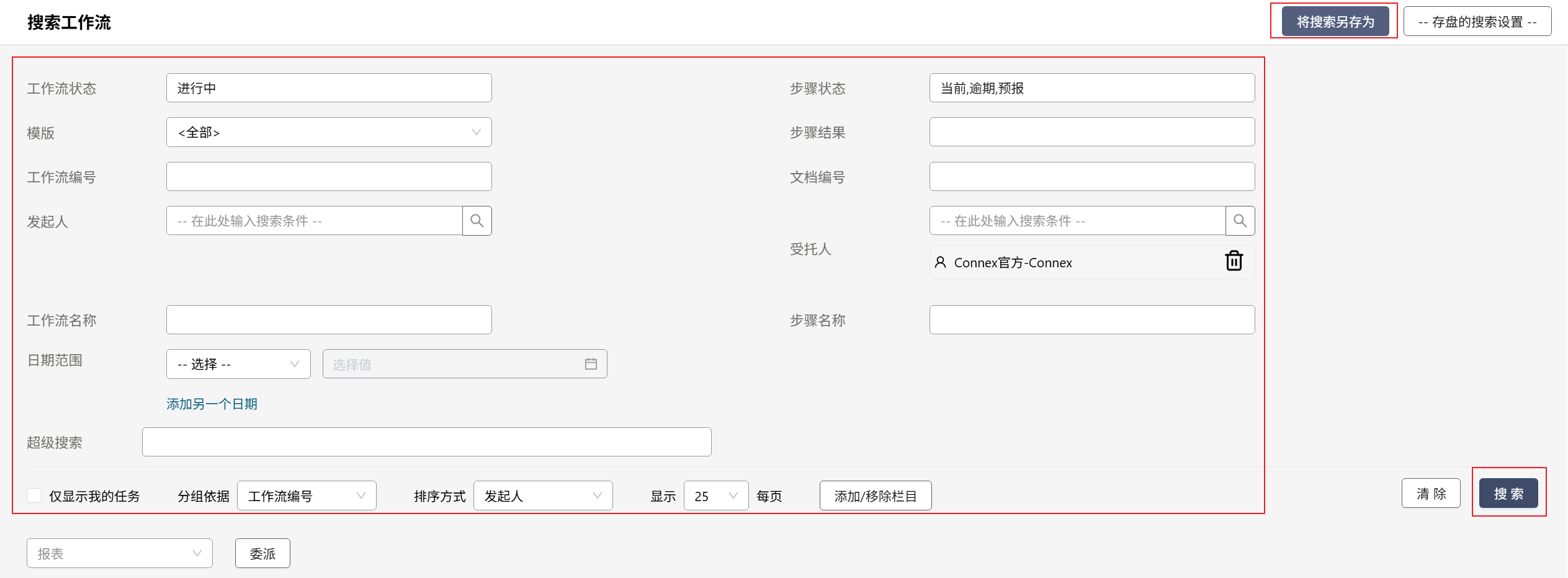1568x578 pixels.
Task: Click the search icon next to 发起人 field
Action: click(477, 221)
